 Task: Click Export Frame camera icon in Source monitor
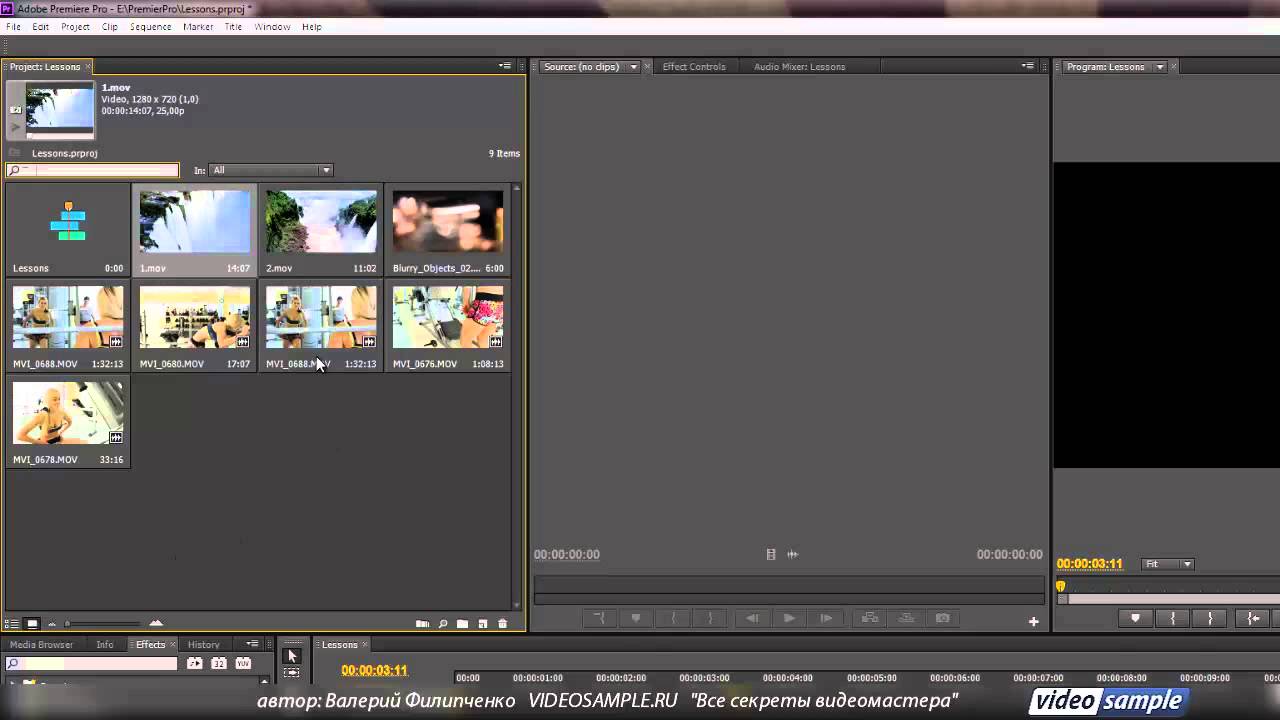pos(943,618)
